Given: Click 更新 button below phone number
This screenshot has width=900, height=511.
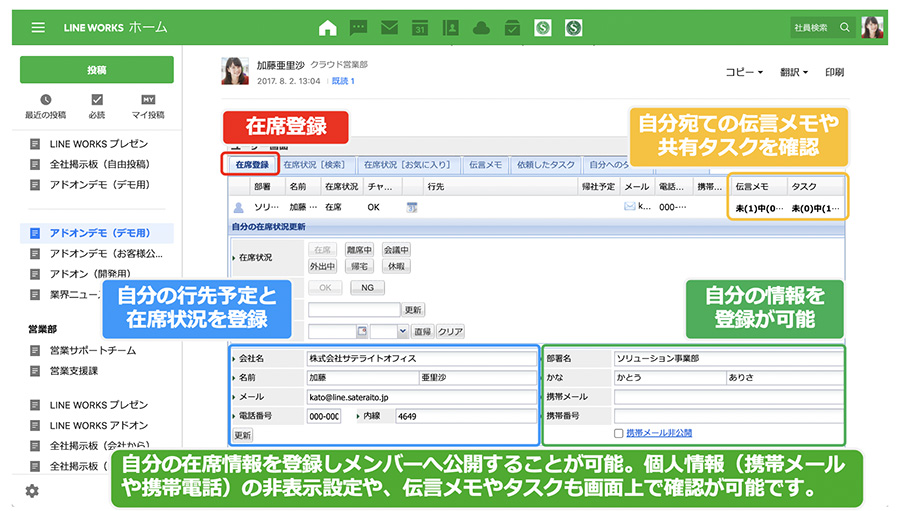Looking at the screenshot, I should 243,435.
